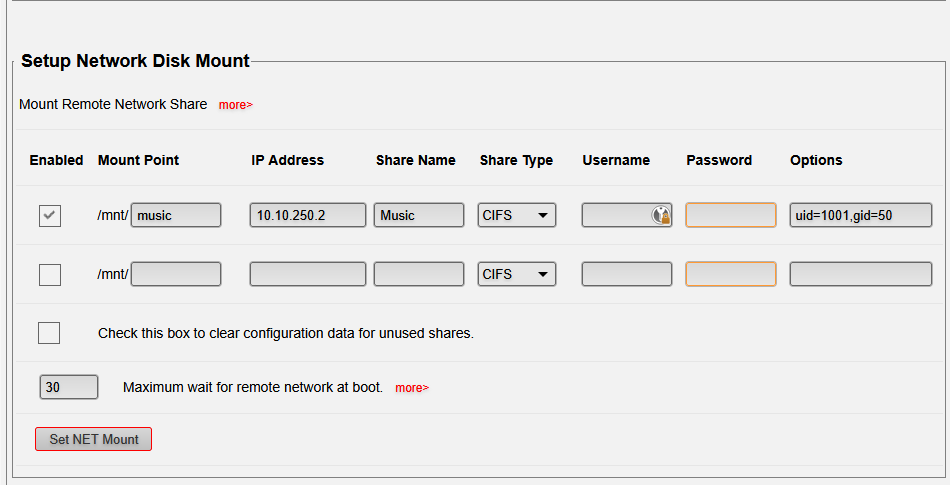
Task: Click the empty Username field in second row
Action: (627, 274)
